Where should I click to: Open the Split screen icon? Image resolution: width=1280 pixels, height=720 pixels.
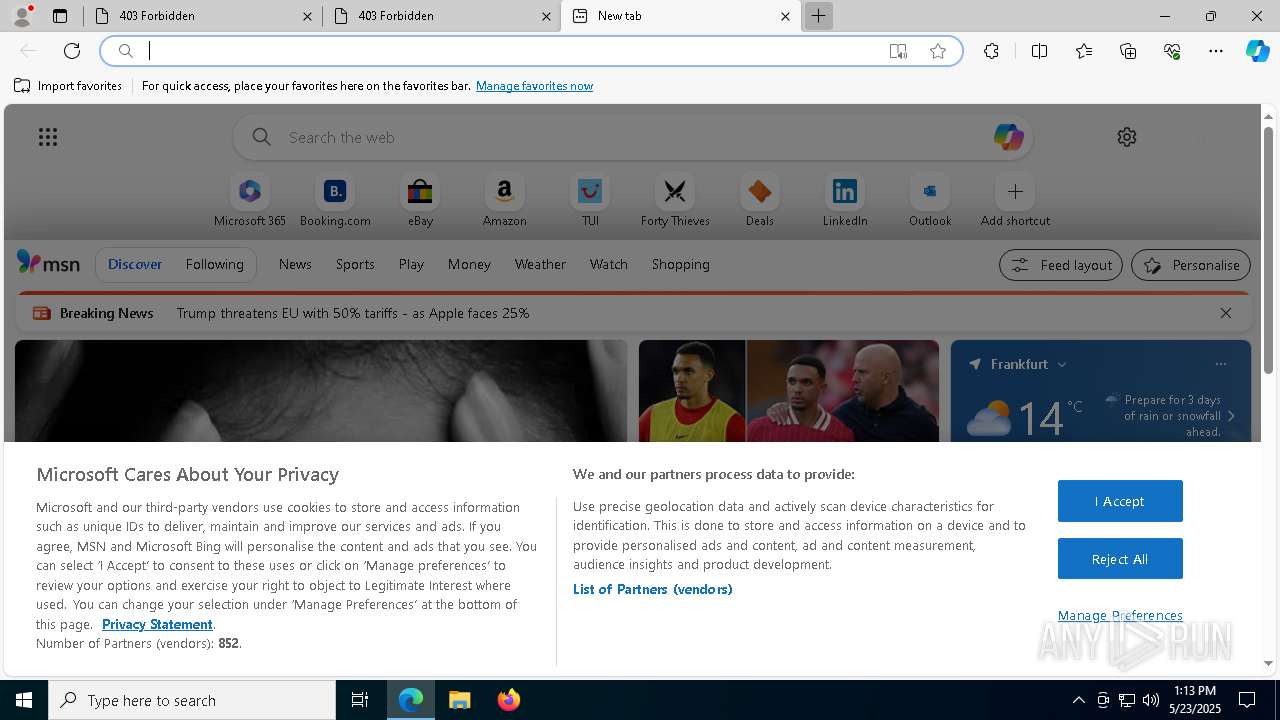tap(1039, 51)
